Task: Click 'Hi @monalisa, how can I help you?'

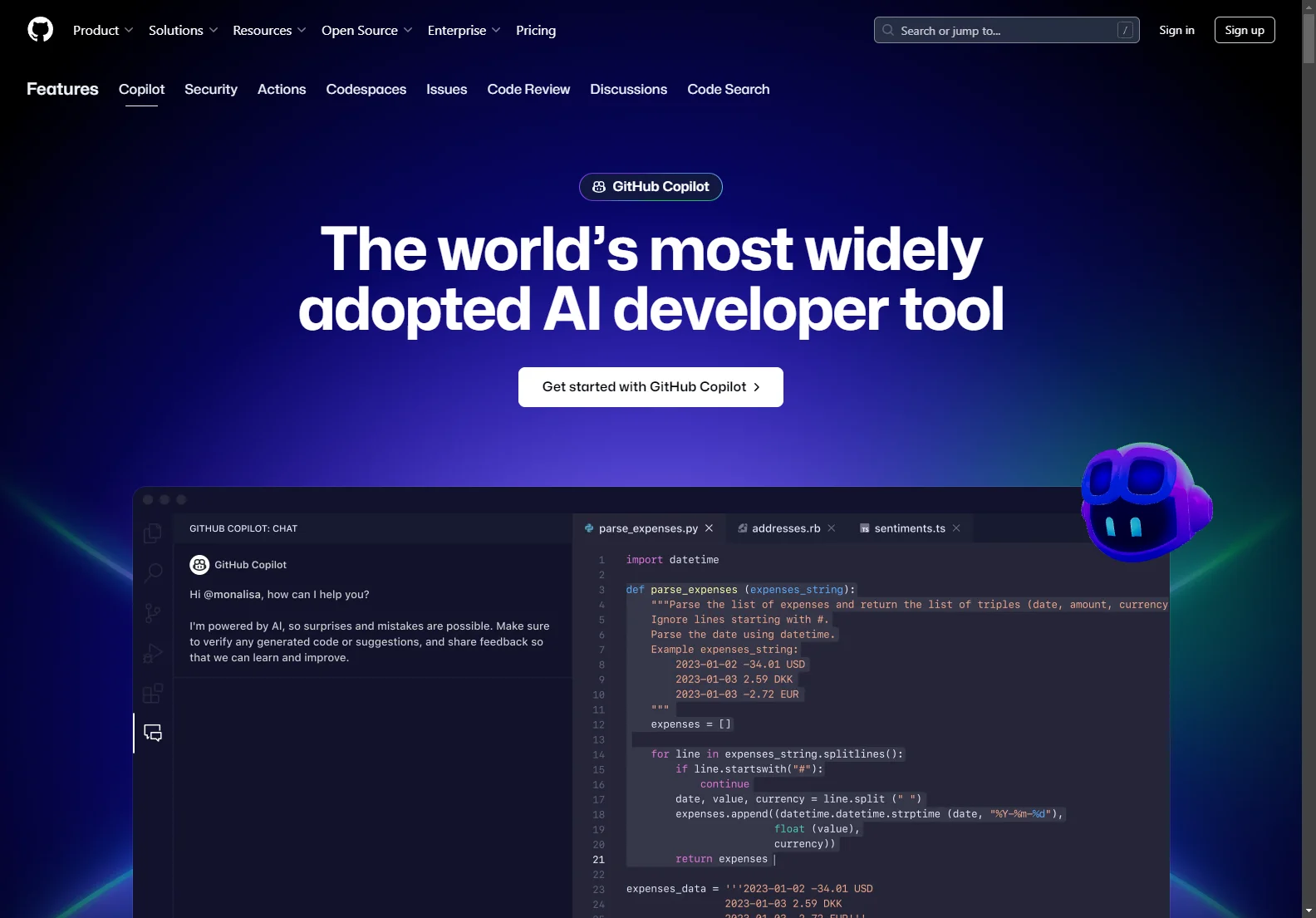Action: click(x=279, y=595)
